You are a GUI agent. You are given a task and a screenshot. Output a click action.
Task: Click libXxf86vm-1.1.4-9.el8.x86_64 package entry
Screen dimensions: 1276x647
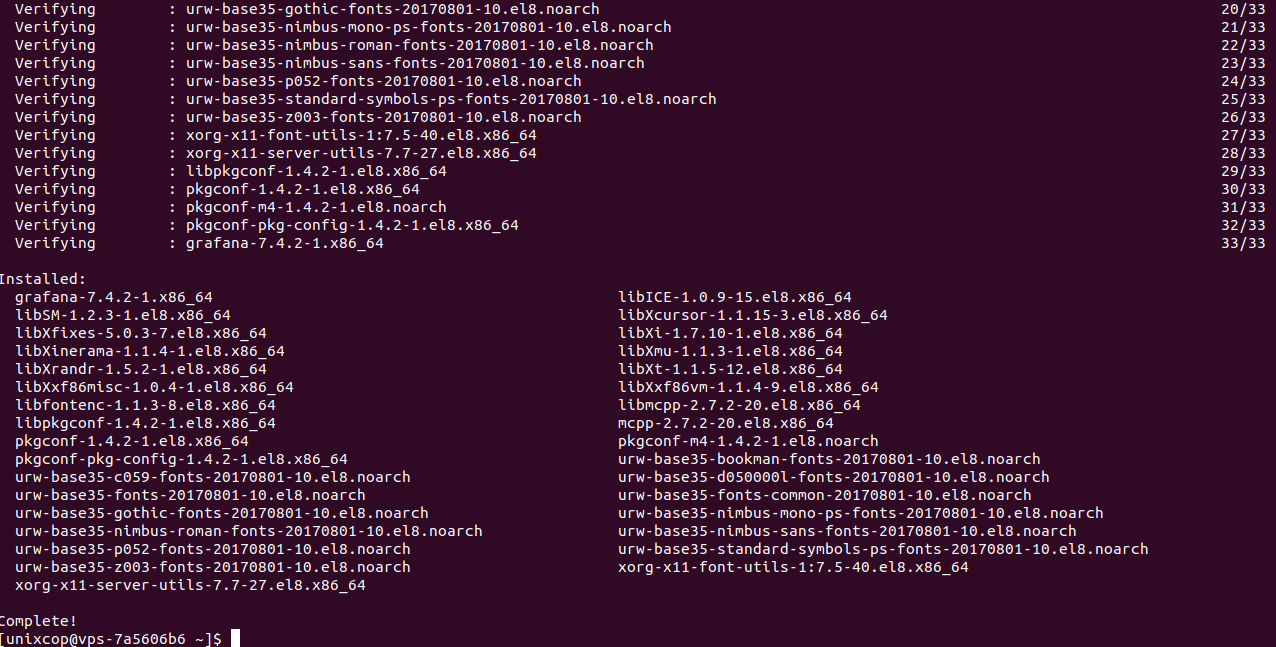pos(748,387)
